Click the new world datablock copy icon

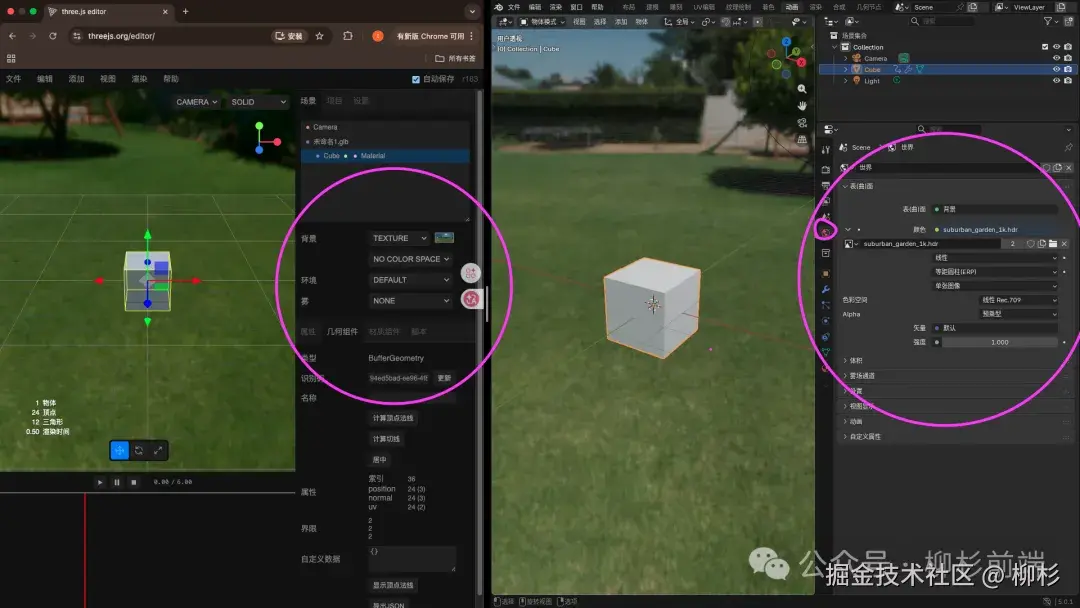[1057, 167]
